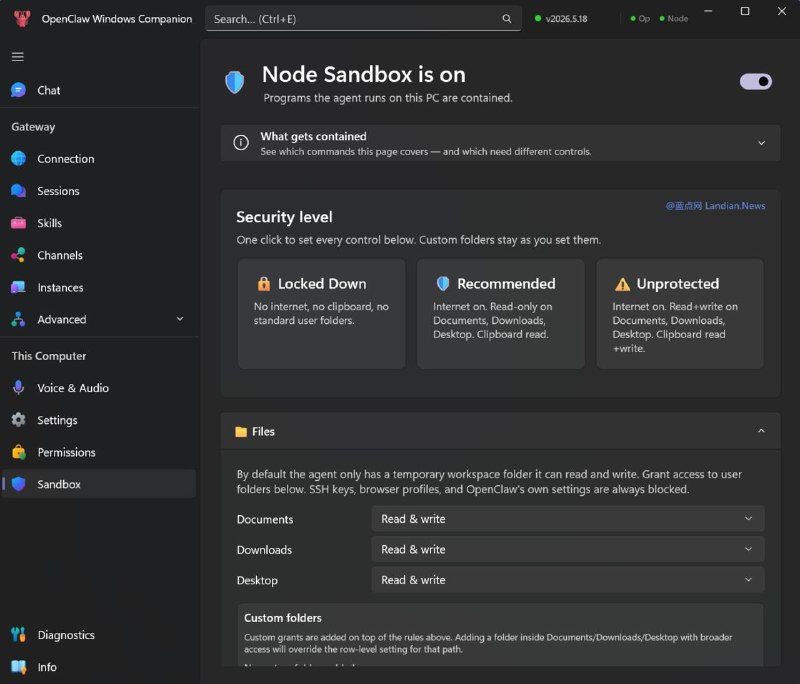Click the OpenClaw app logo icon
This screenshot has width=800, height=684.
pyautogui.click(x=22, y=19)
